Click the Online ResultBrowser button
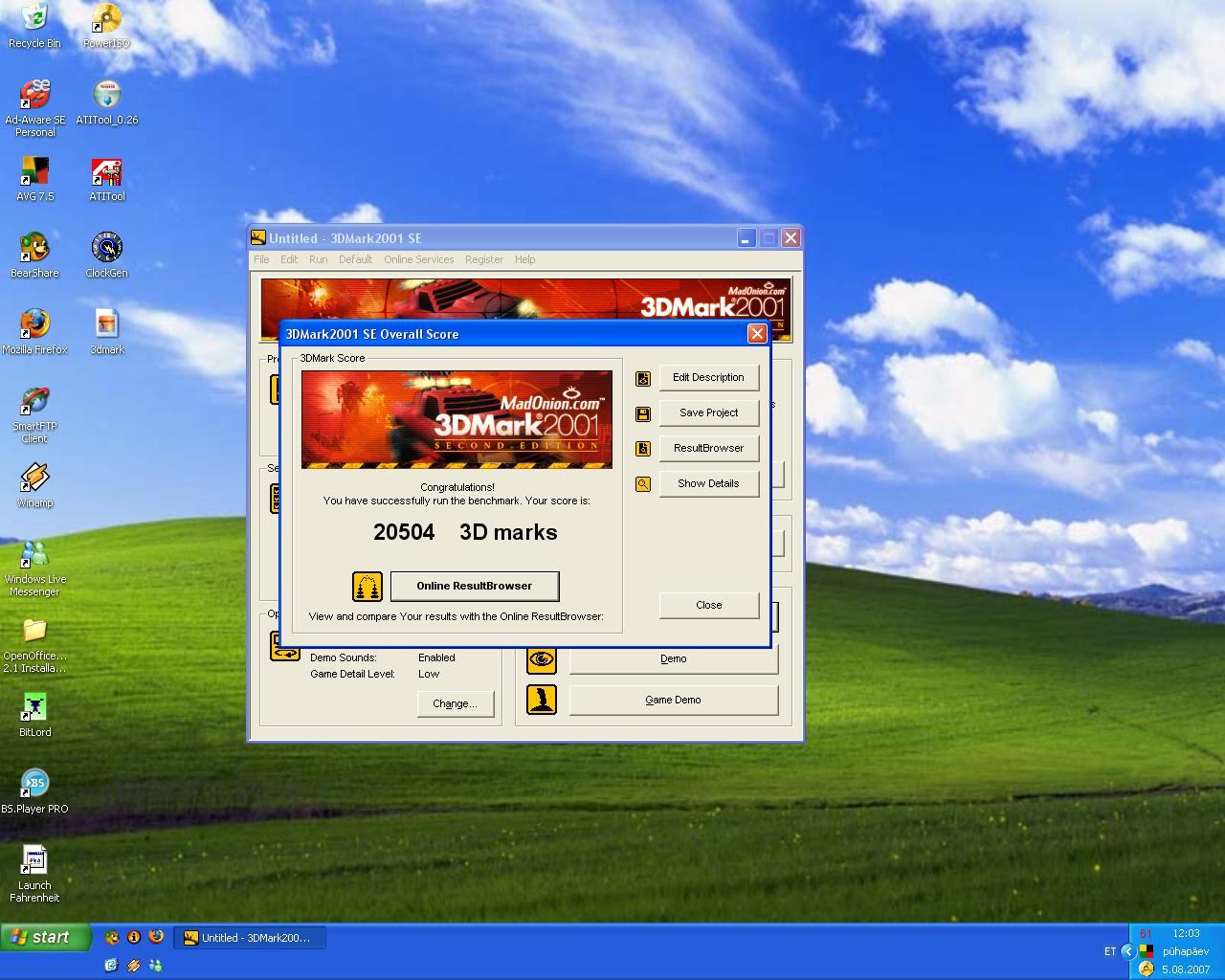 click(x=475, y=586)
